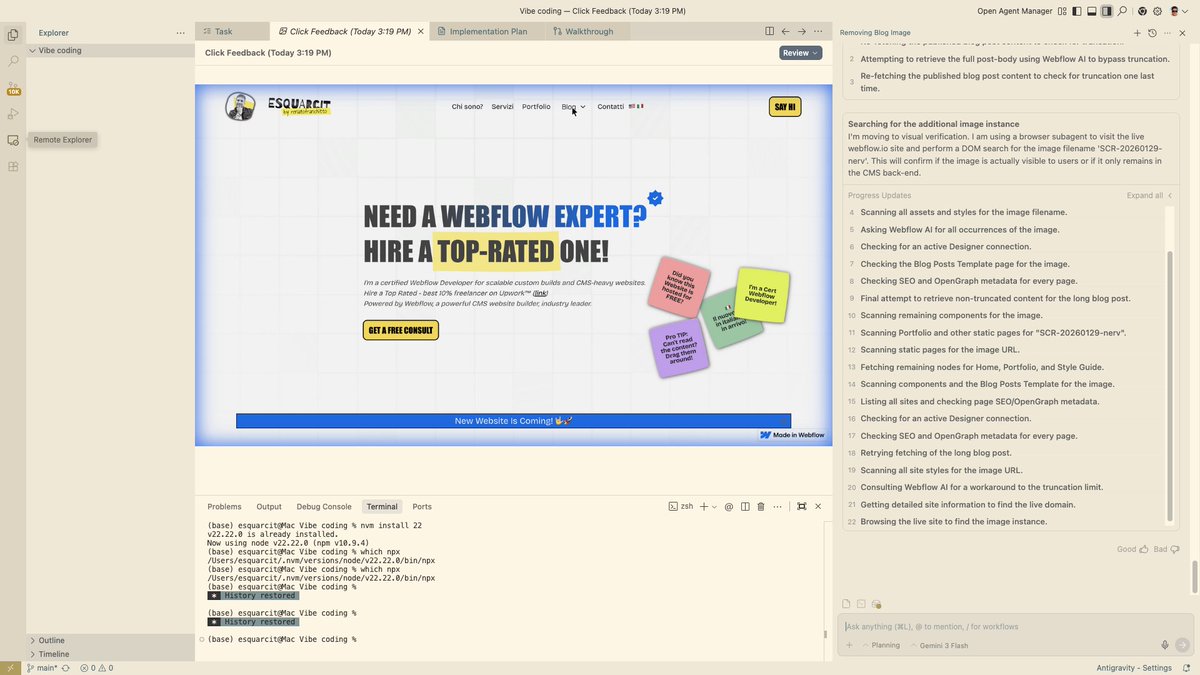Click the SAY HI button in preview
Screen dimensions: 1200x675
coord(785,107)
